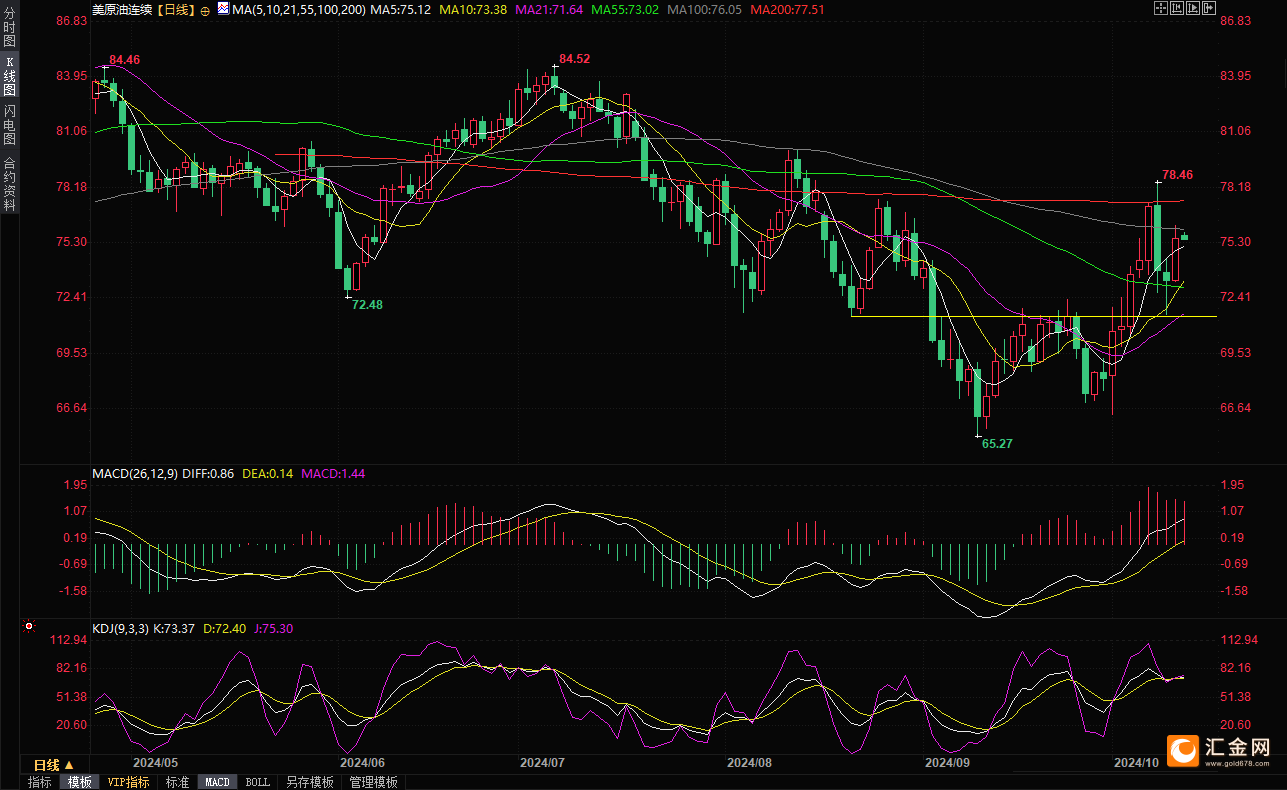Viewport: 1287px width, 790px height.
Task: Click the MACD:1.44 value
Action: point(333,473)
